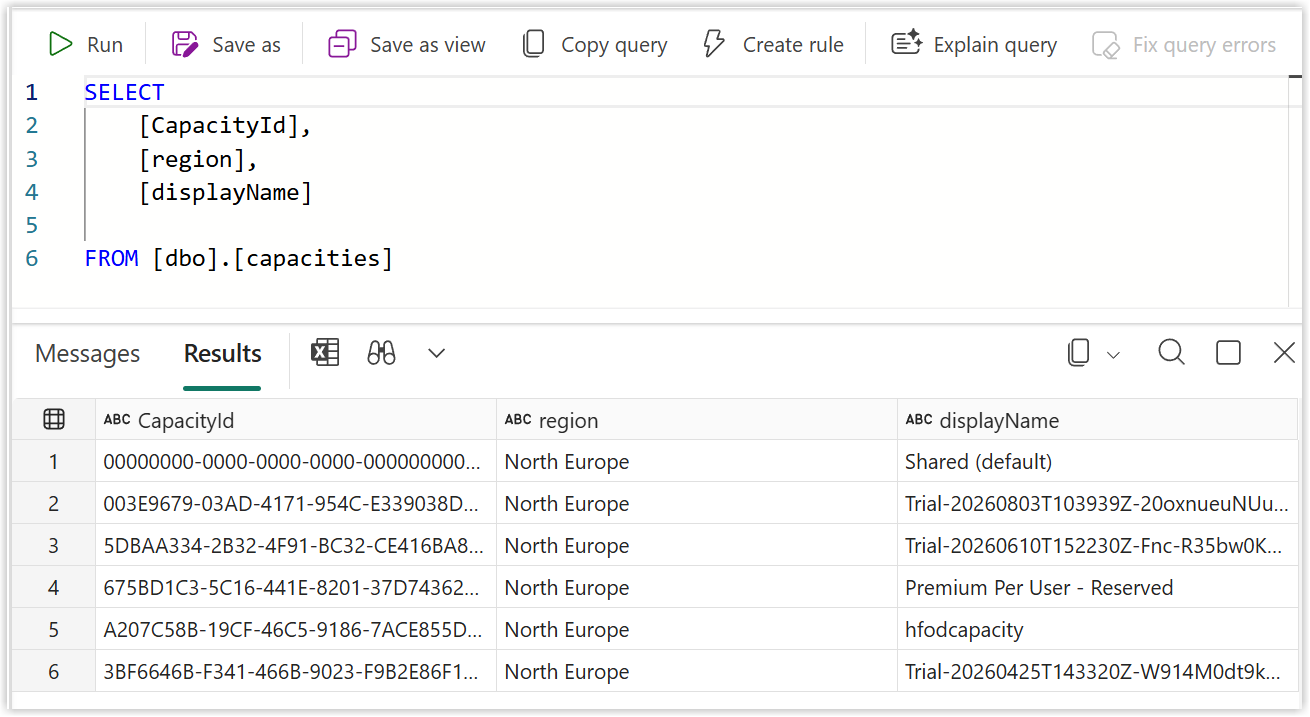1310x717 pixels.
Task: Expand chevron next to binoculars icon
Action: click(x=436, y=353)
